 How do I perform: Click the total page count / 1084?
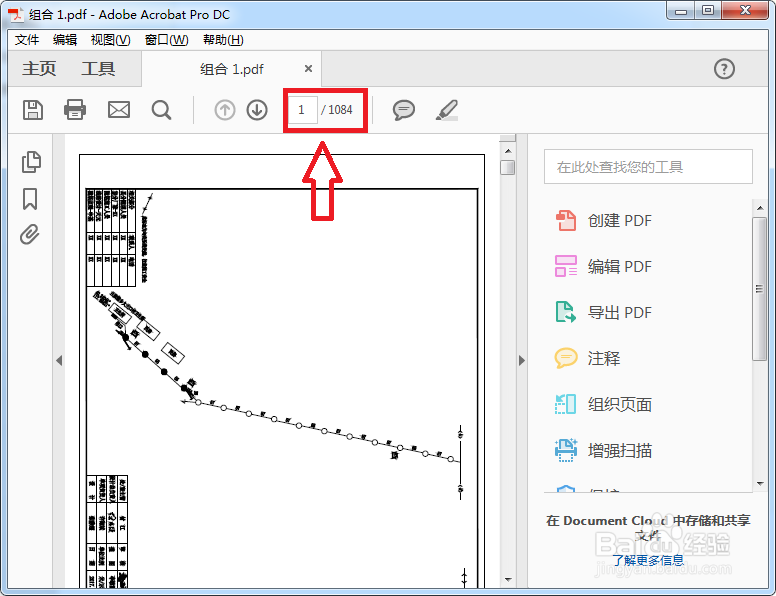coord(337,110)
